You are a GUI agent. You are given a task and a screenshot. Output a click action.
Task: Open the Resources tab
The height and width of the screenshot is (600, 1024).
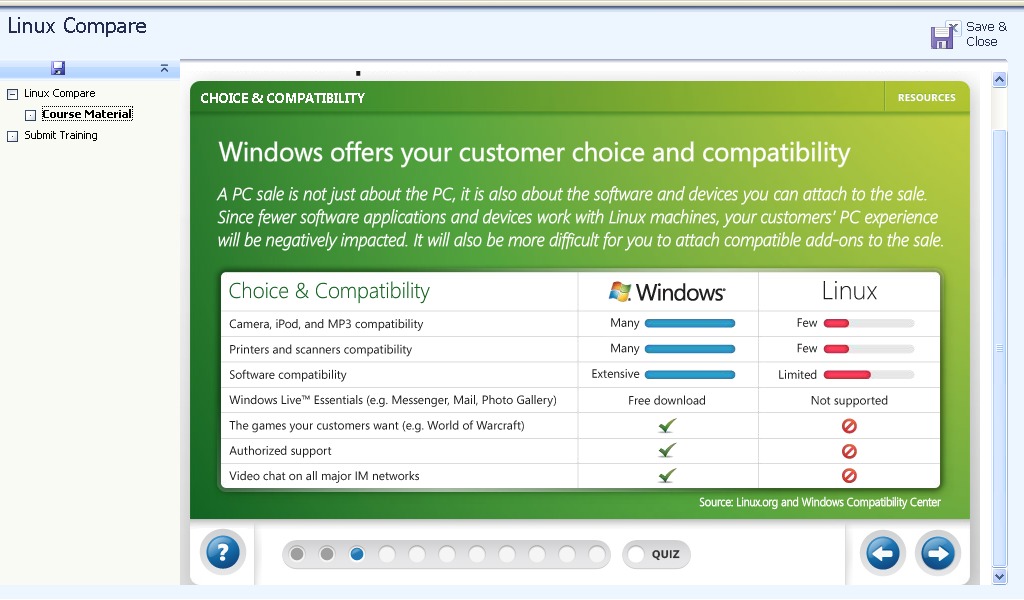926,97
